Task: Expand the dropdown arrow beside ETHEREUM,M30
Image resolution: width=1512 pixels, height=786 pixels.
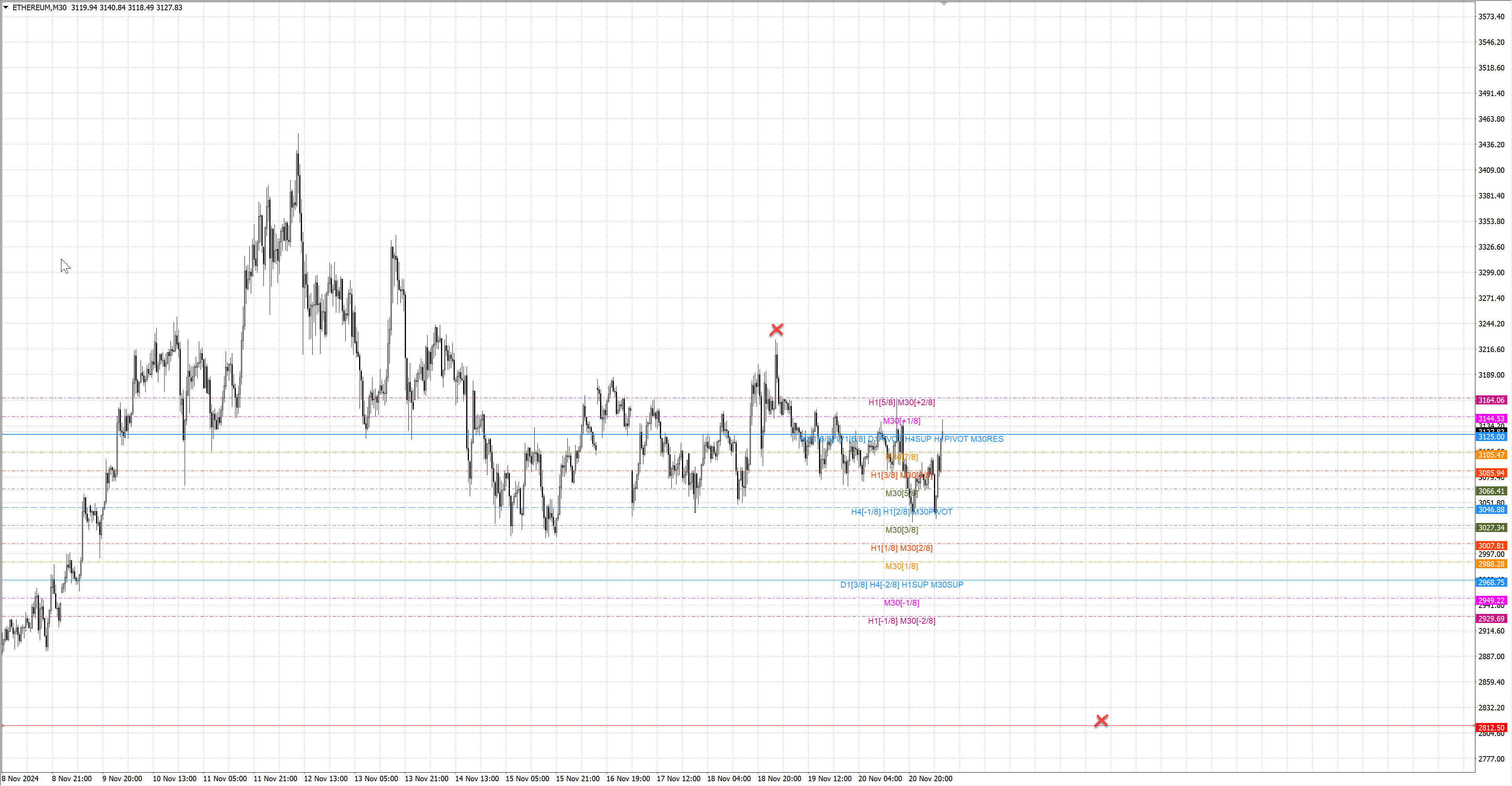Action: coord(6,7)
